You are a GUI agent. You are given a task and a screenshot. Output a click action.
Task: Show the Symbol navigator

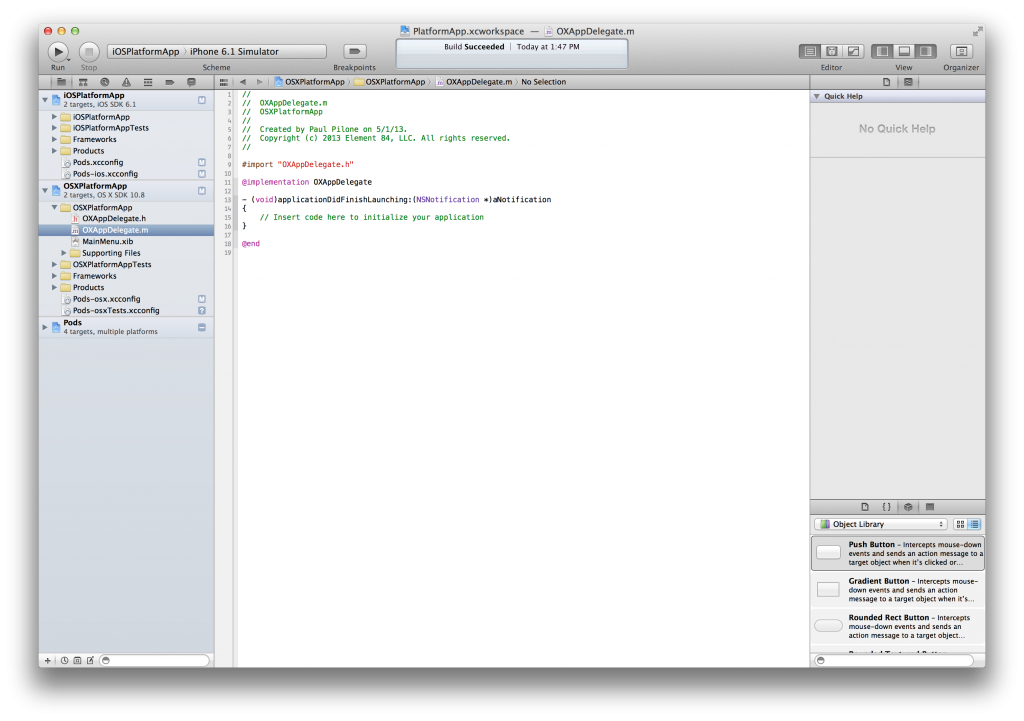83,82
